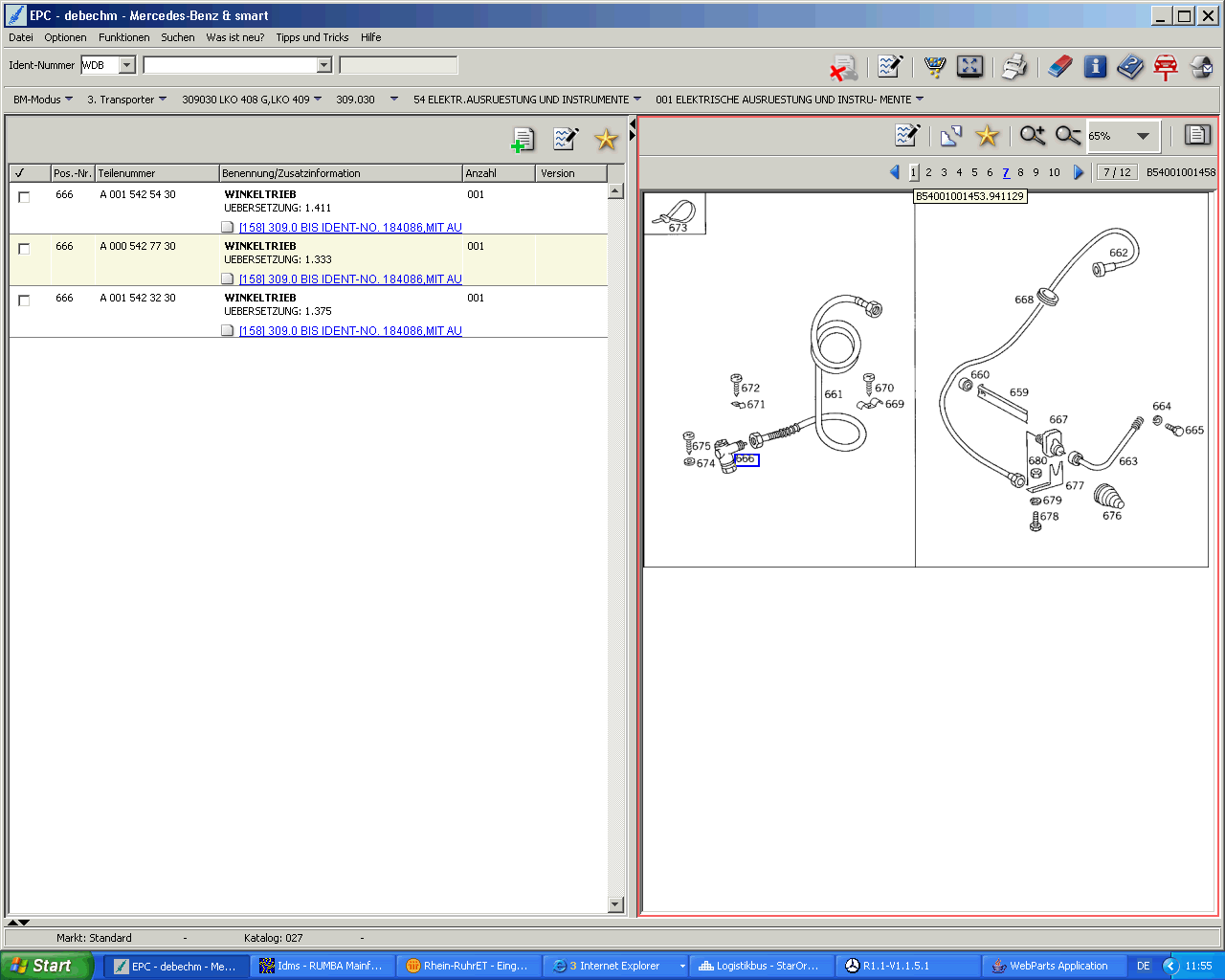Go to diagram page 10

point(1054,172)
